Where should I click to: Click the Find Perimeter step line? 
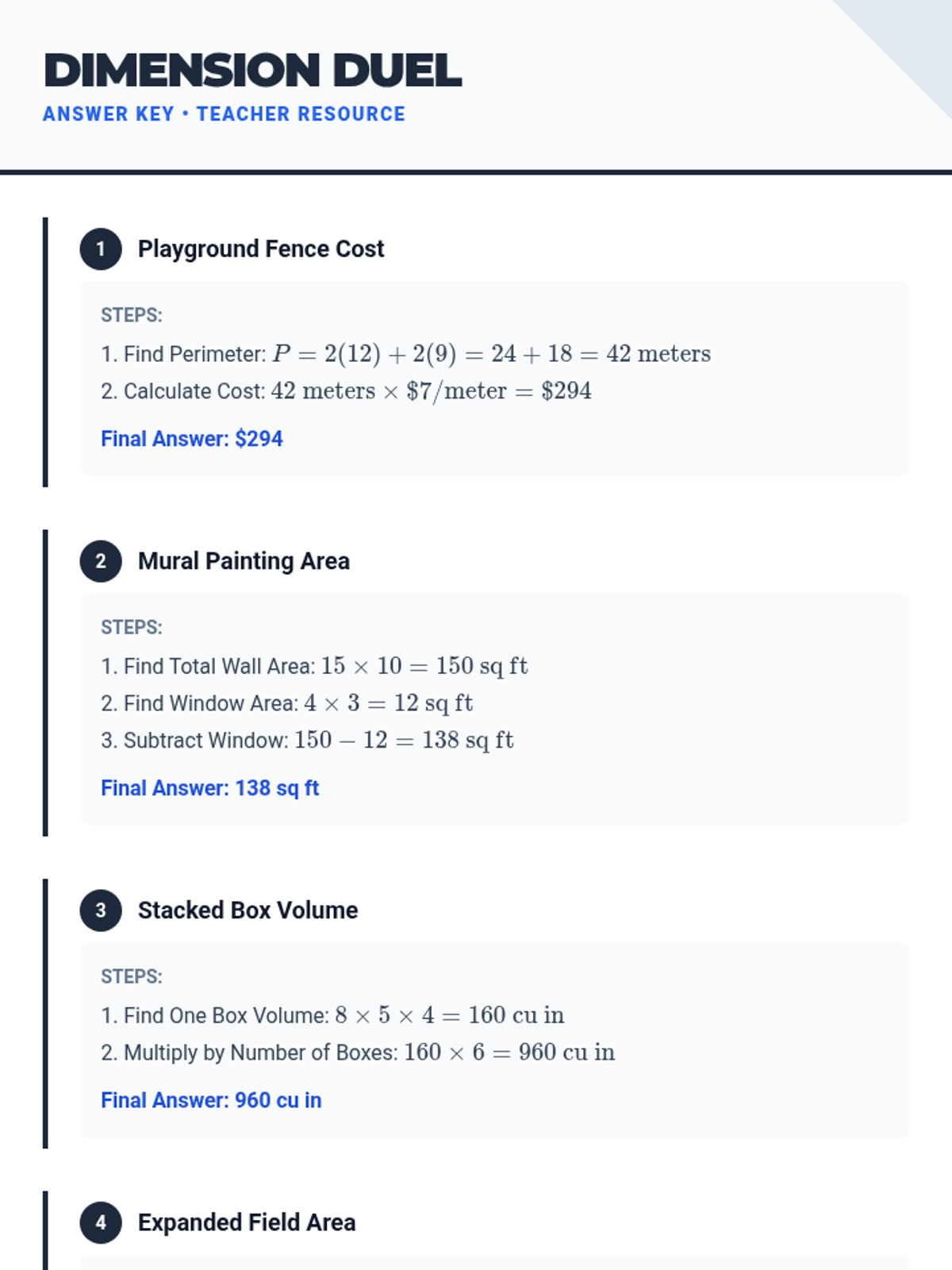point(405,354)
